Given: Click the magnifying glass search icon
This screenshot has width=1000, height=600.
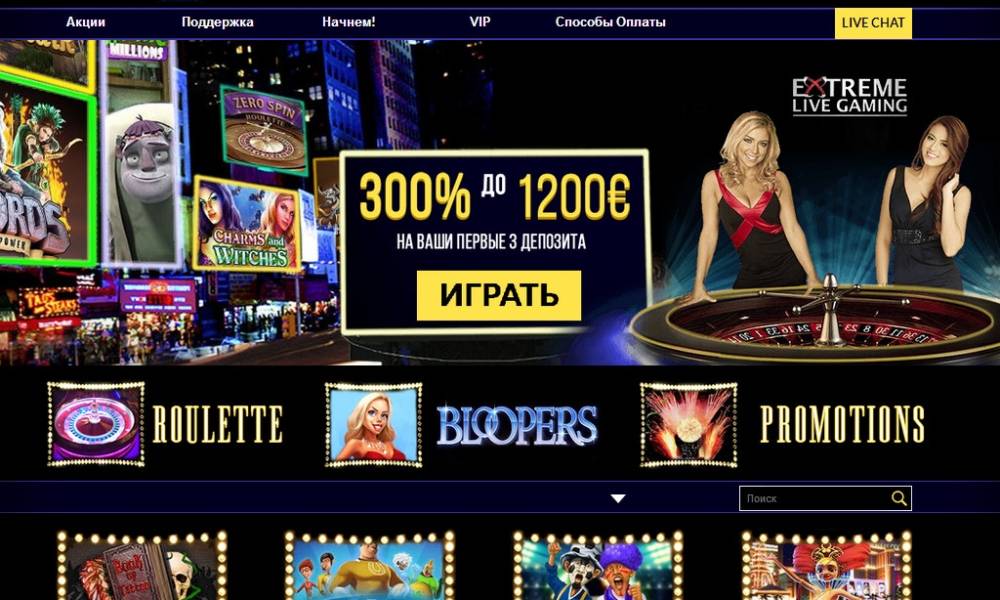Looking at the screenshot, I should pyautogui.click(x=899, y=498).
